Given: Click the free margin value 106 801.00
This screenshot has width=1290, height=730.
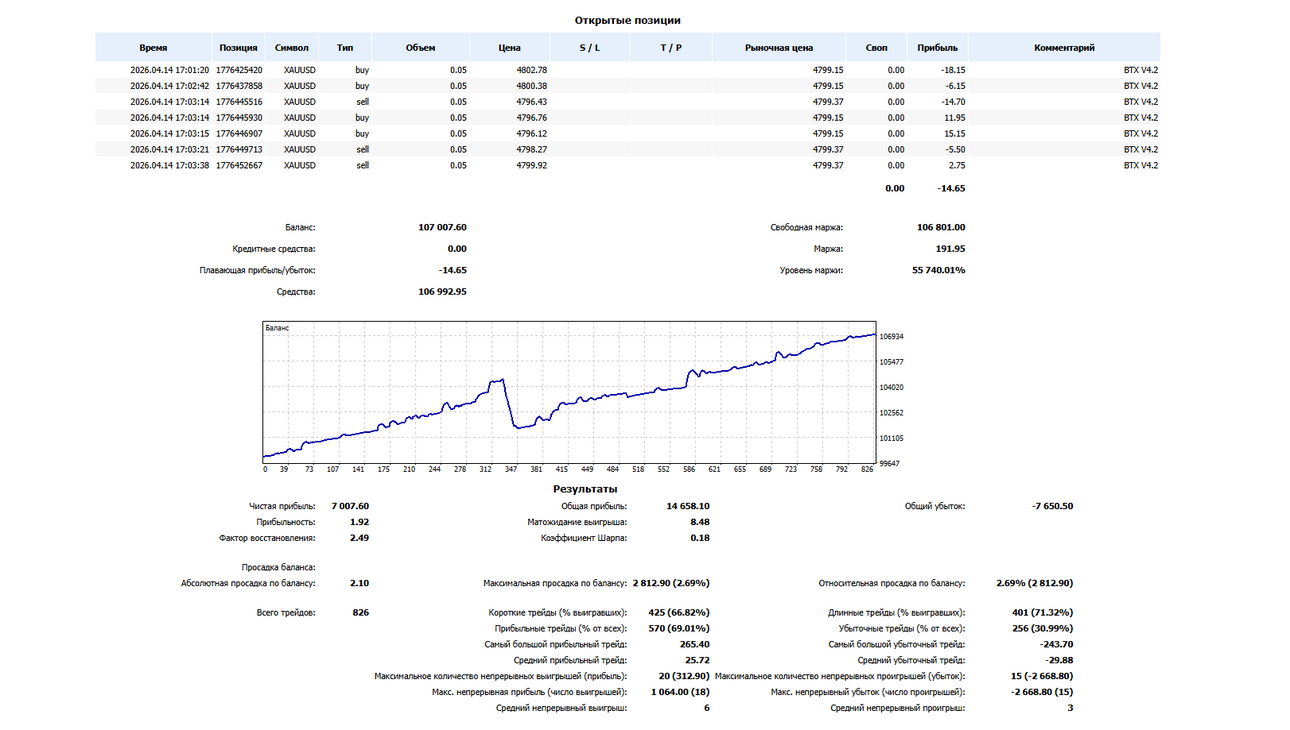Looking at the screenshot, I should pos(941,228).
